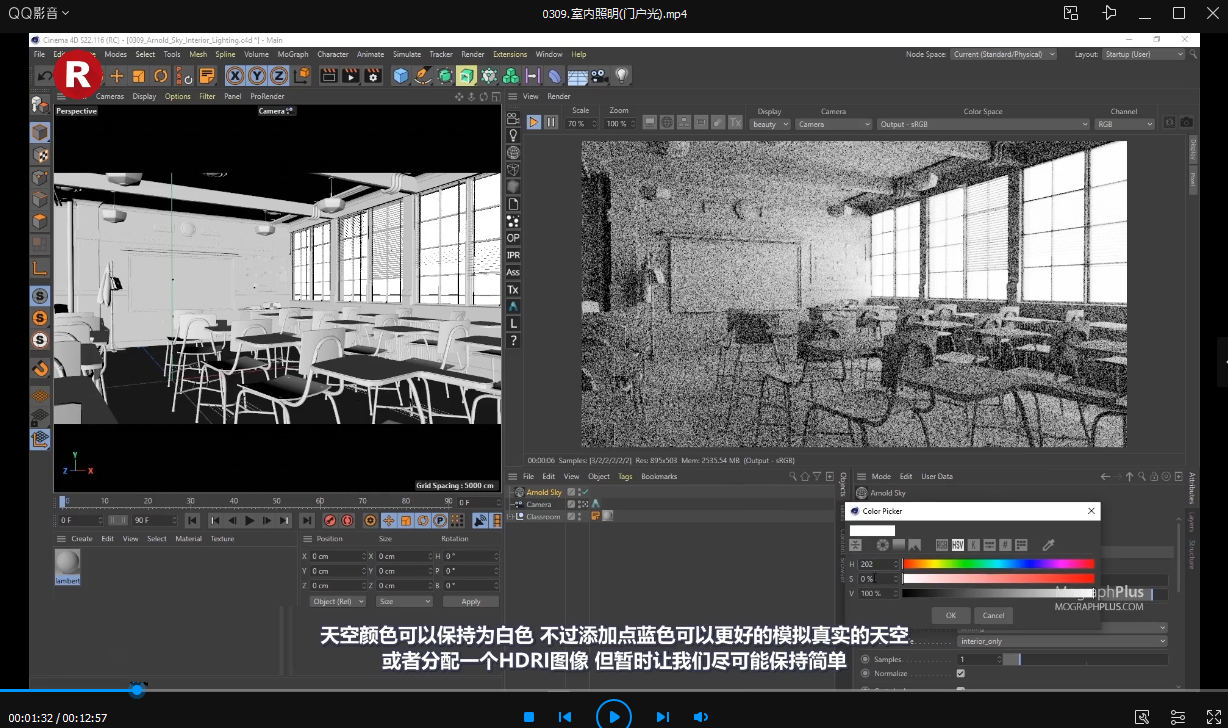1228x728 pixels.
Task: Switch color picker to HSV mode
Action: point(957,545)
